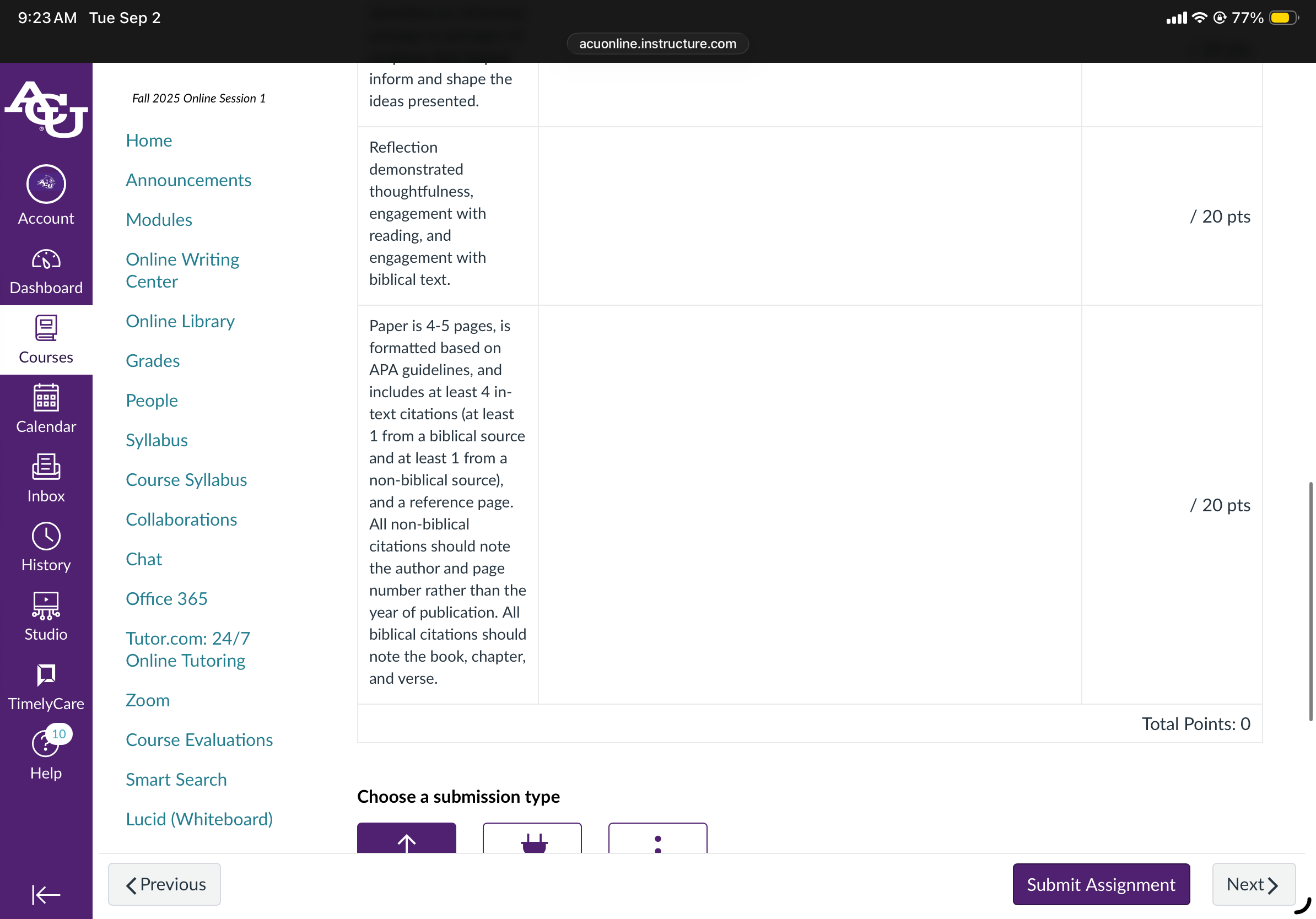1316x919 pixels.
Task: Open the Modules course menu item
Action: (159, 220)
